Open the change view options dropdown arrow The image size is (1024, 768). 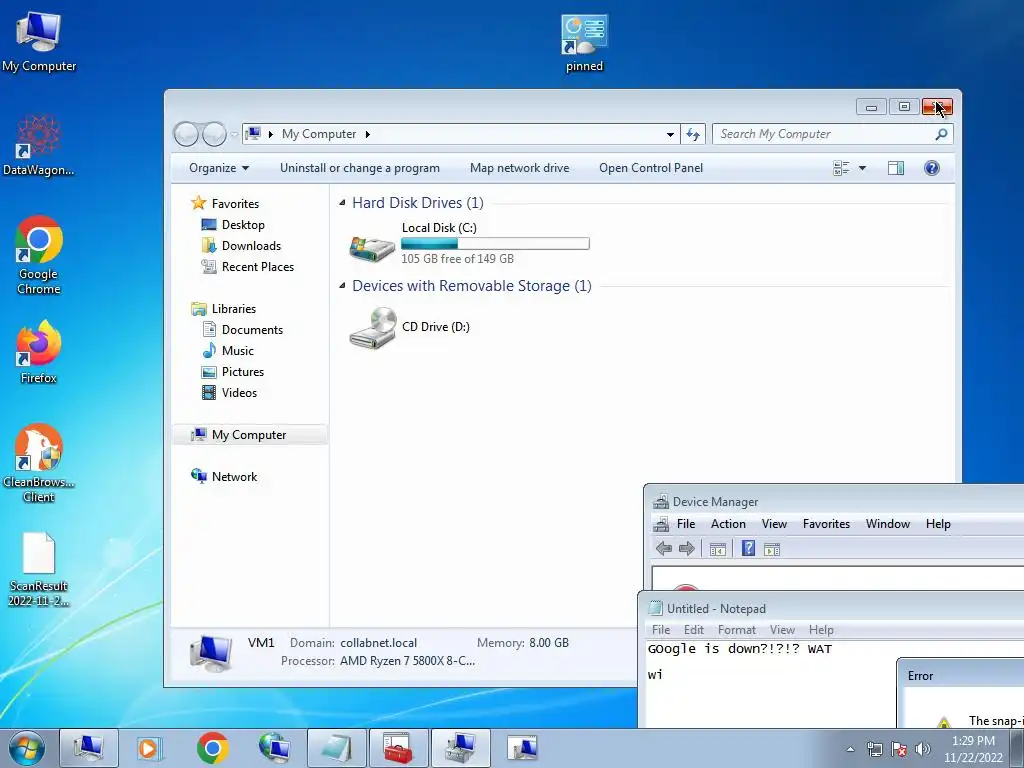[862, 168]
